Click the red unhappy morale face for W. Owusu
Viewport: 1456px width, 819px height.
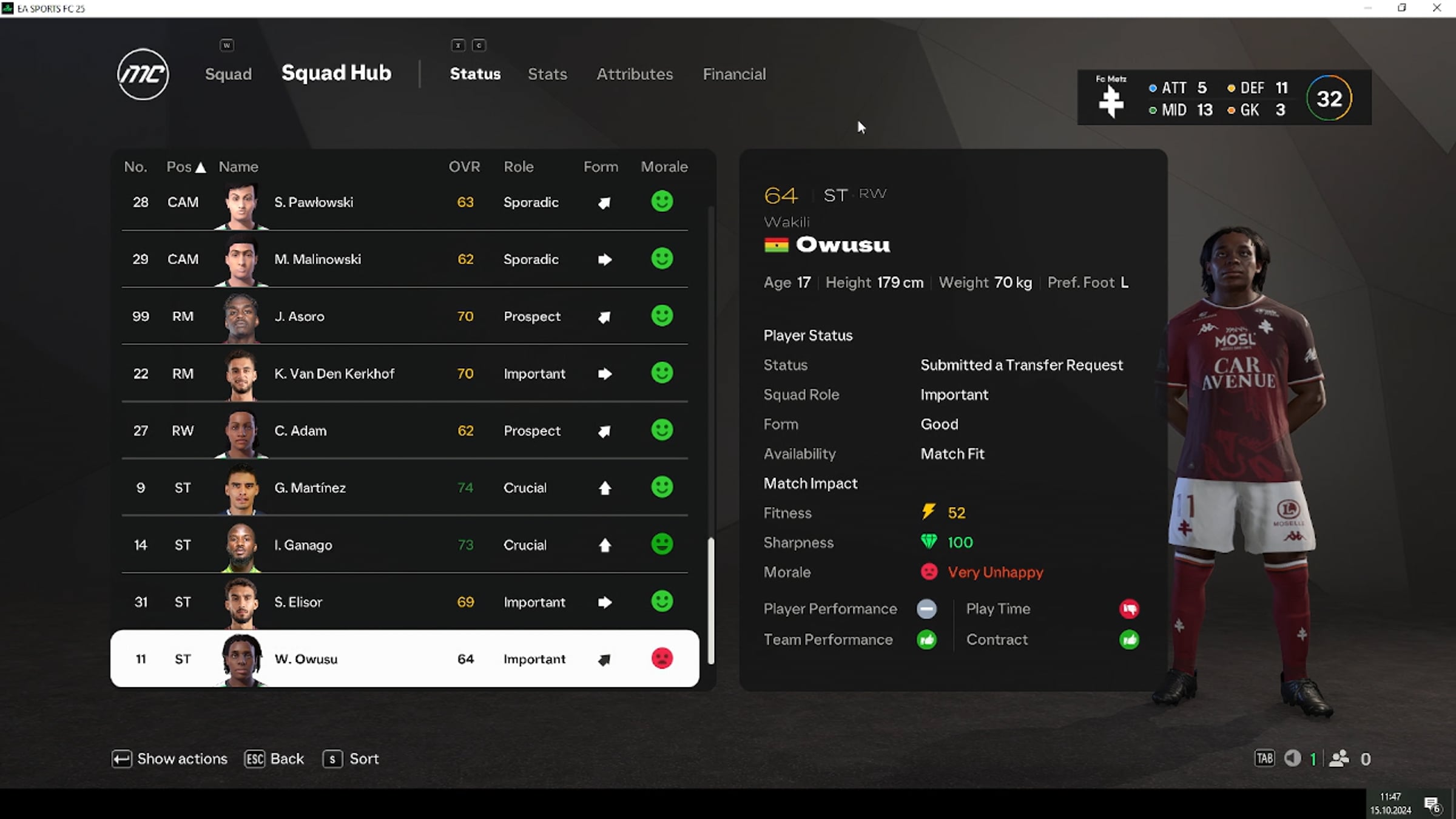662,659
